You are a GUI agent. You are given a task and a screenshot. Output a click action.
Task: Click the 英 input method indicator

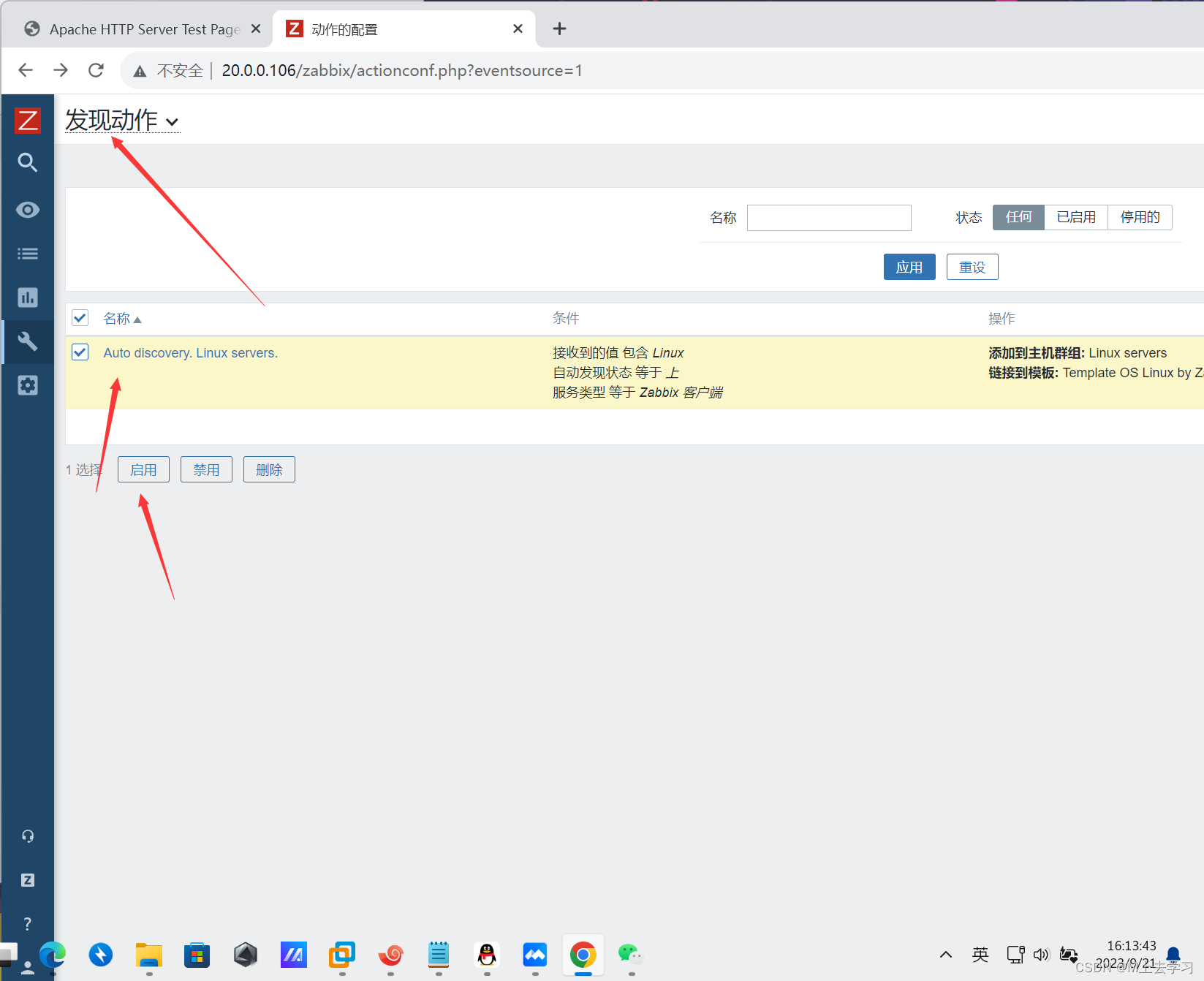(x=980, y=955)
